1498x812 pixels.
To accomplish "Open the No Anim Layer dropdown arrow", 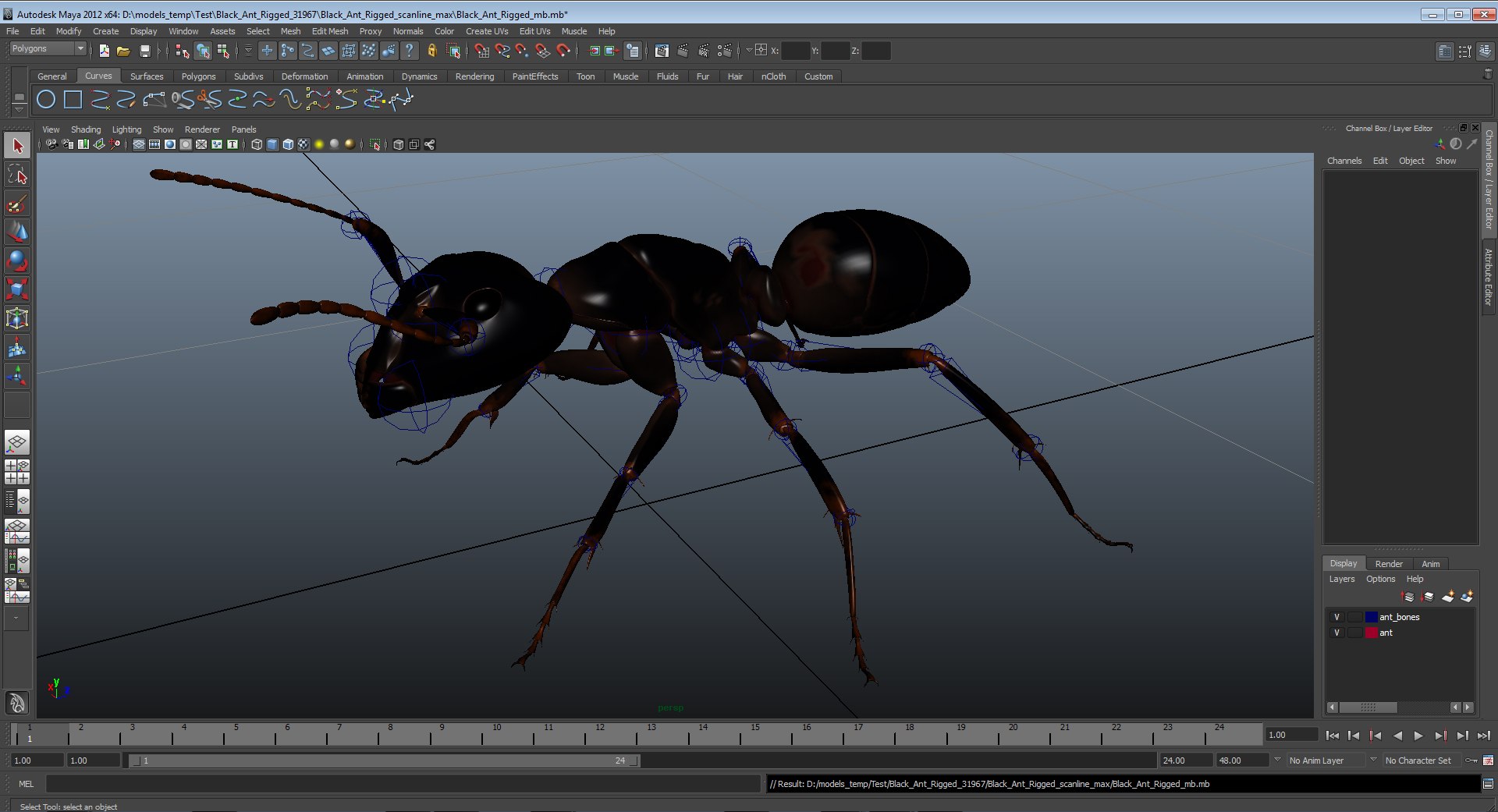I will (x=1277, y=760).
